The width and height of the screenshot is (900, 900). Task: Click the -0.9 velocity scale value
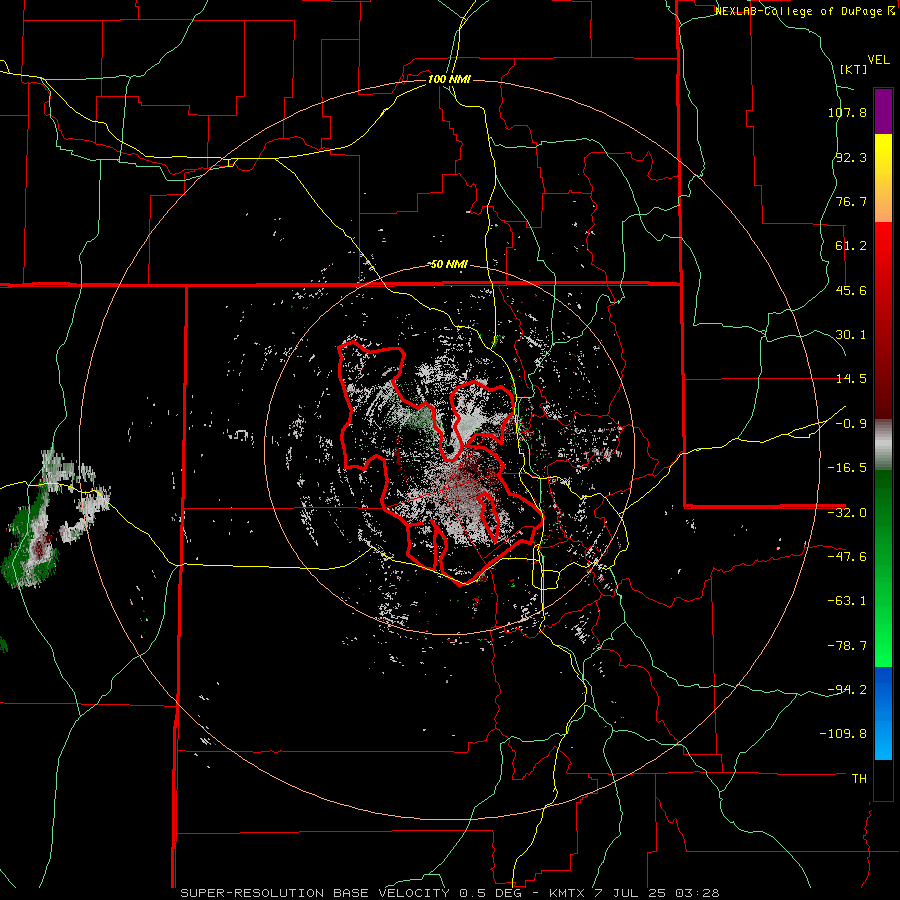pyautogui.click(x=851, y=424)
